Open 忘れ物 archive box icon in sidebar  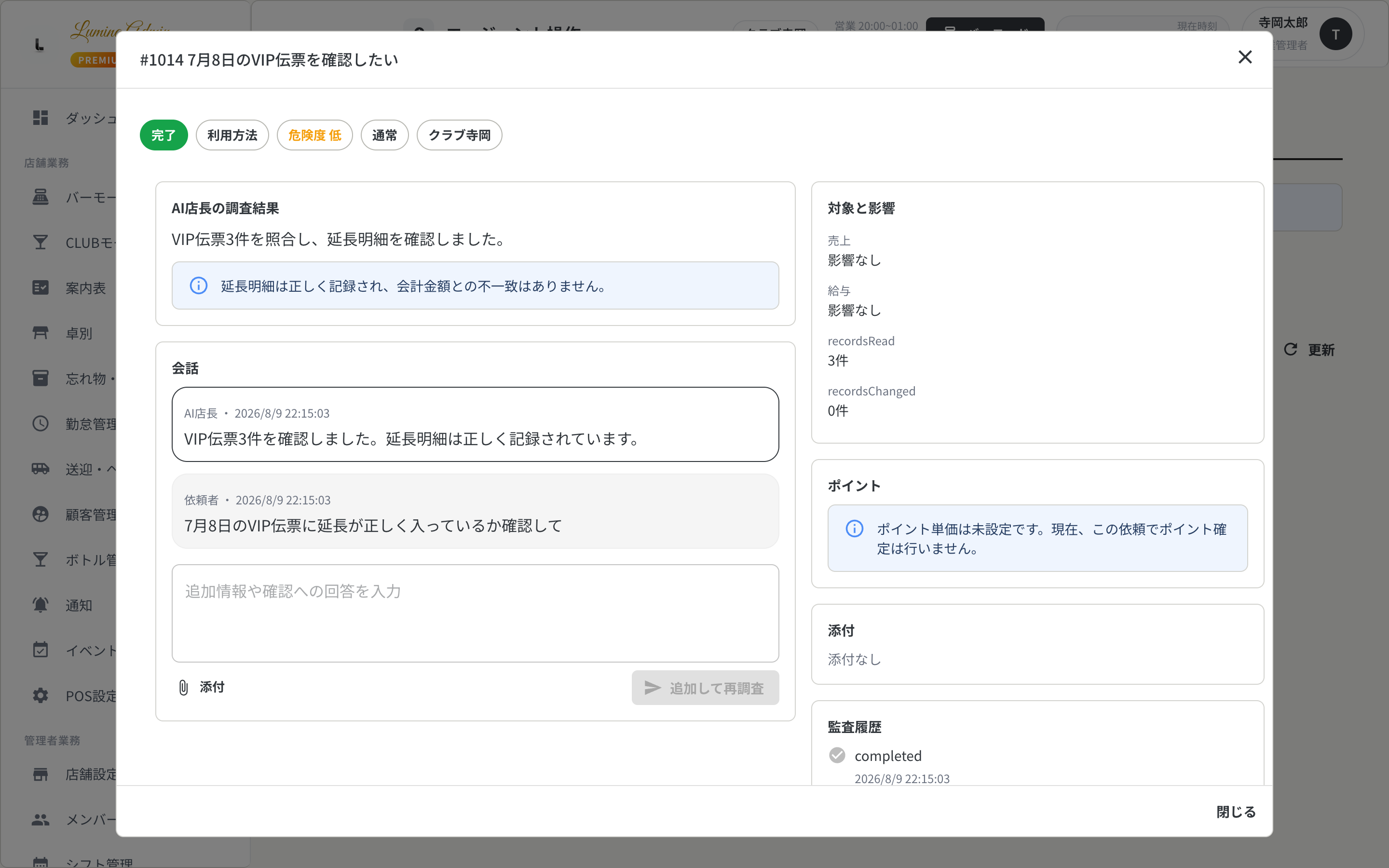point(40,379)
